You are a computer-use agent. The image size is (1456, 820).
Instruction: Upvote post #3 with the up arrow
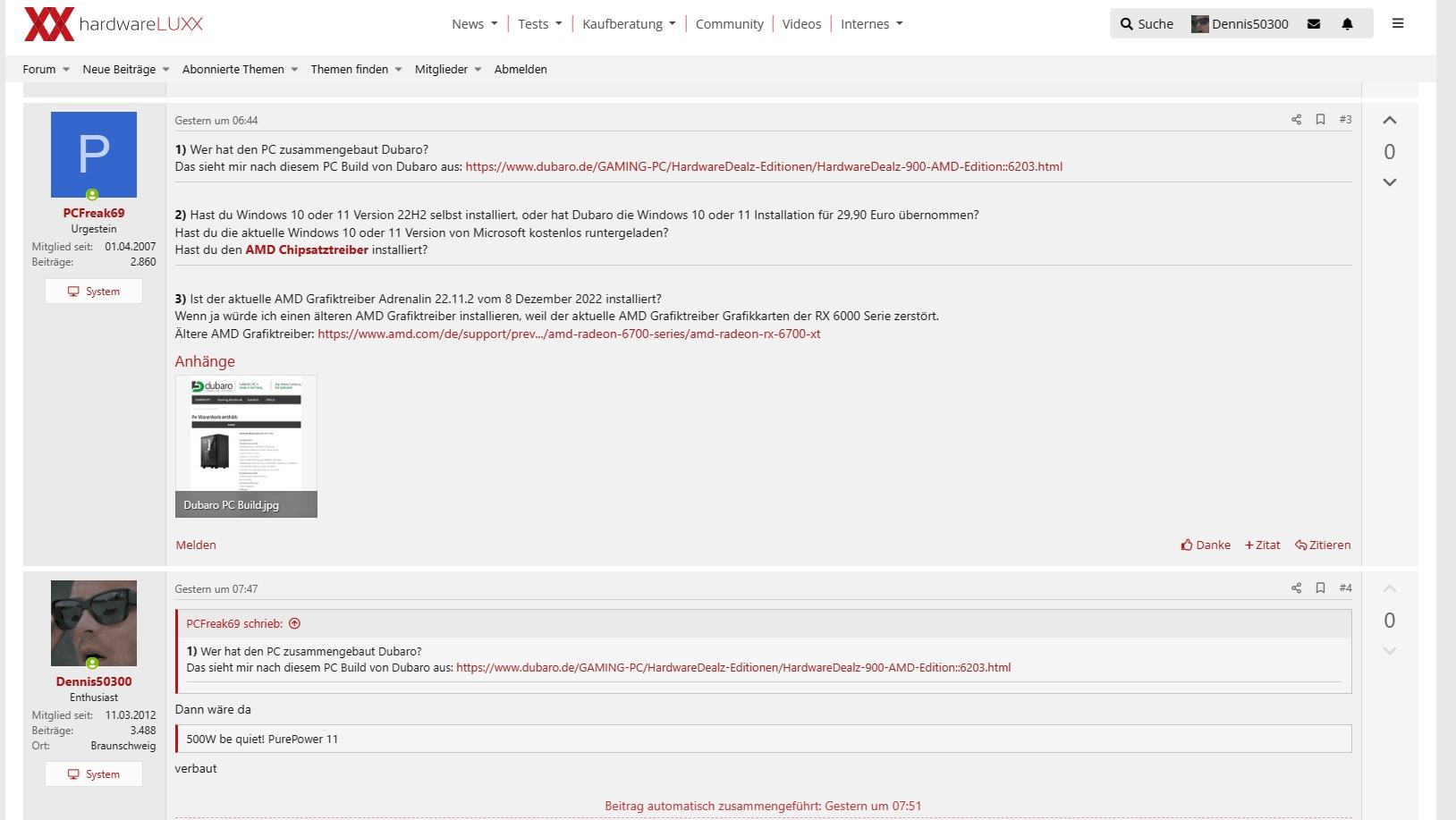pos(1389,120)
